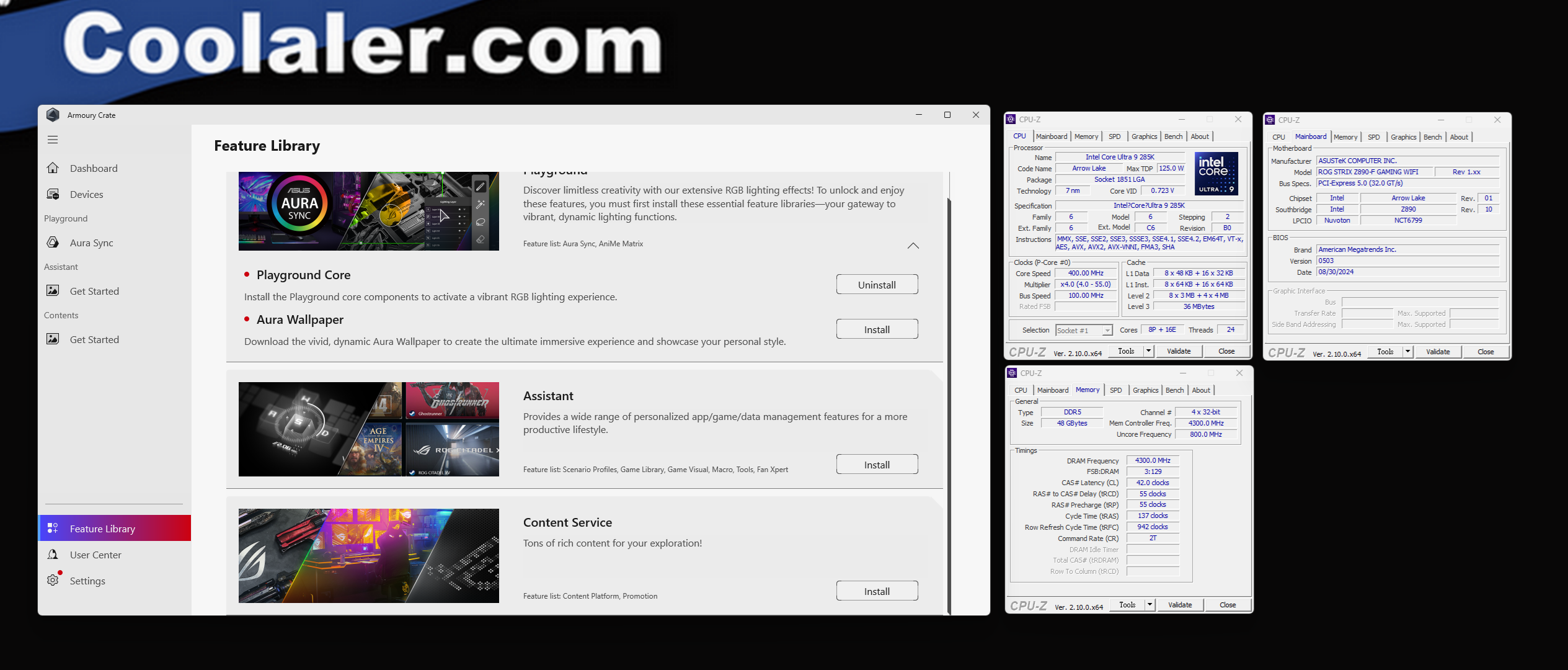Open the Socket #1 selection dropdown
The width and height of the screenshot is (1568, 670).
(x=1107, y=331)
